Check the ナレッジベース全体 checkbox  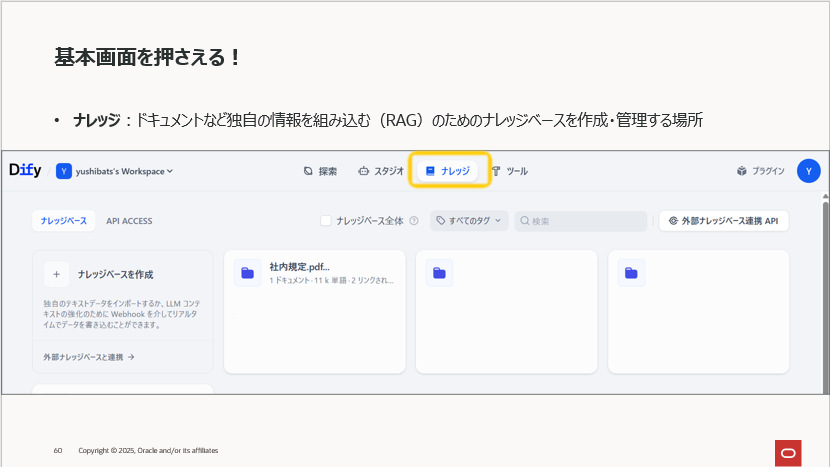326,221
